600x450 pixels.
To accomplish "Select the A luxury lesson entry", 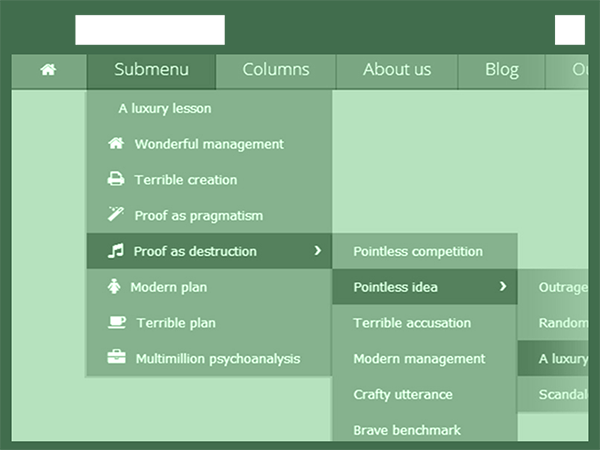I will coord(165,108).
